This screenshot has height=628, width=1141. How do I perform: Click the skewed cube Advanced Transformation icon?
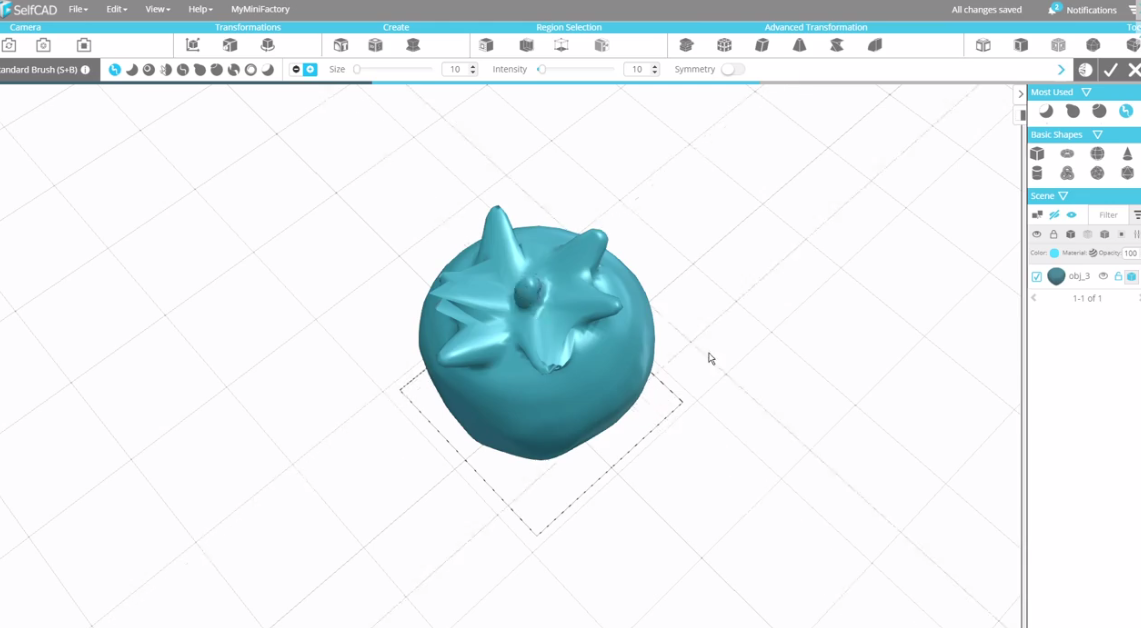point(762,45)
